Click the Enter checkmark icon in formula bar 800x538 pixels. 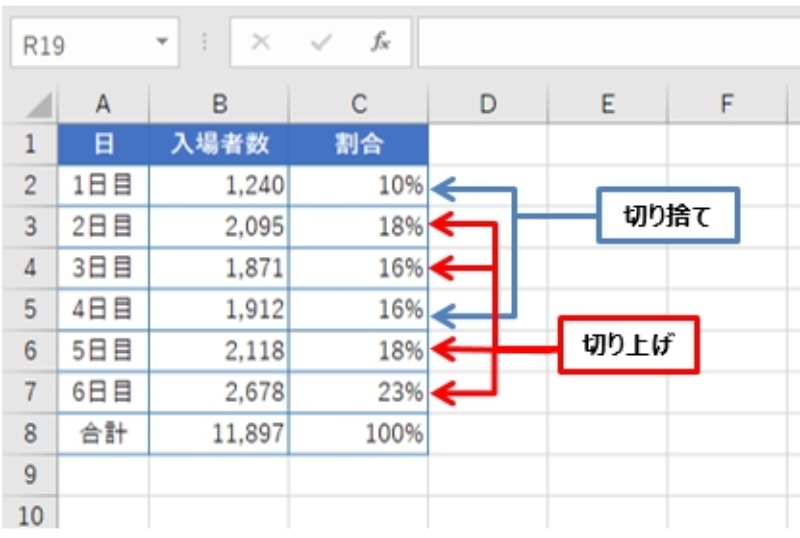(x=321, y=44)
